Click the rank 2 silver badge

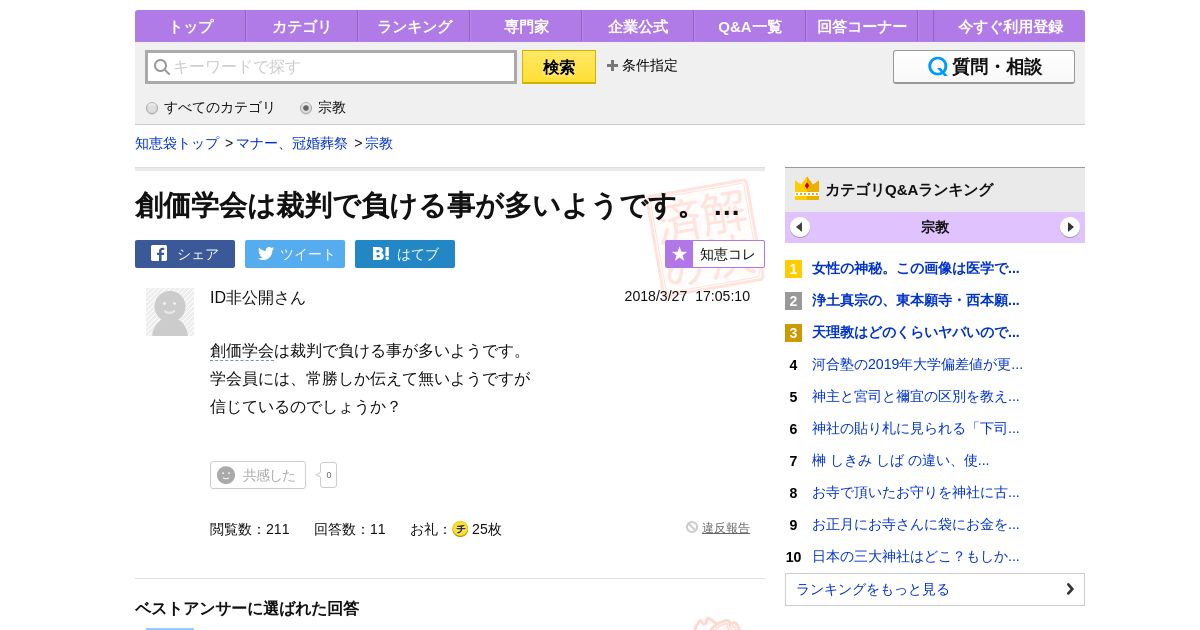(793, 301)
